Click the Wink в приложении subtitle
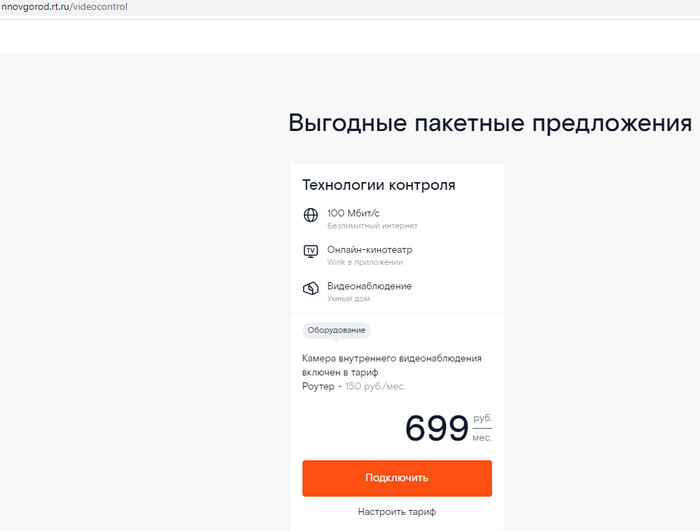700x531 pixels. 364,262
